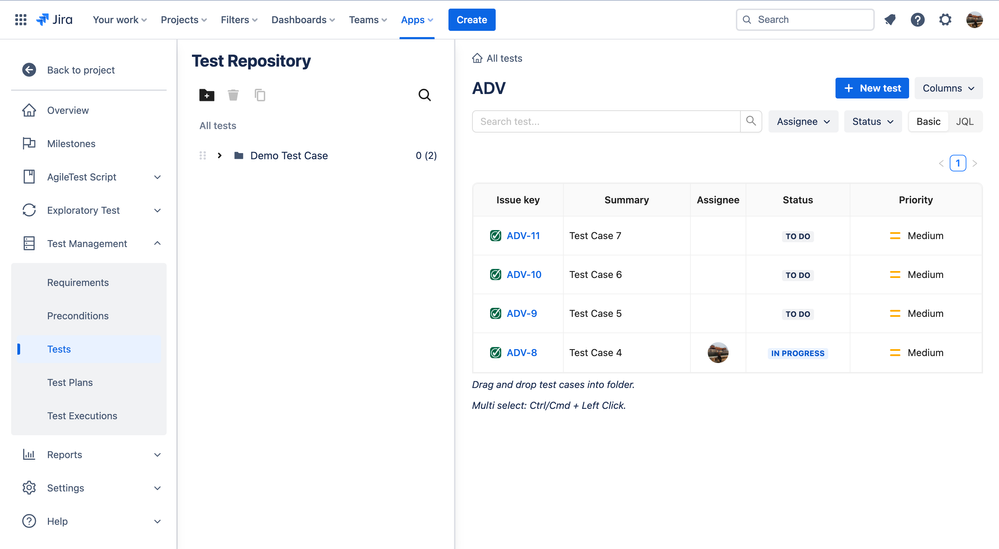This screenshot has width=999, height=549.
Task: Open the Status filter dropdown
Action: [x=873, y=121]
